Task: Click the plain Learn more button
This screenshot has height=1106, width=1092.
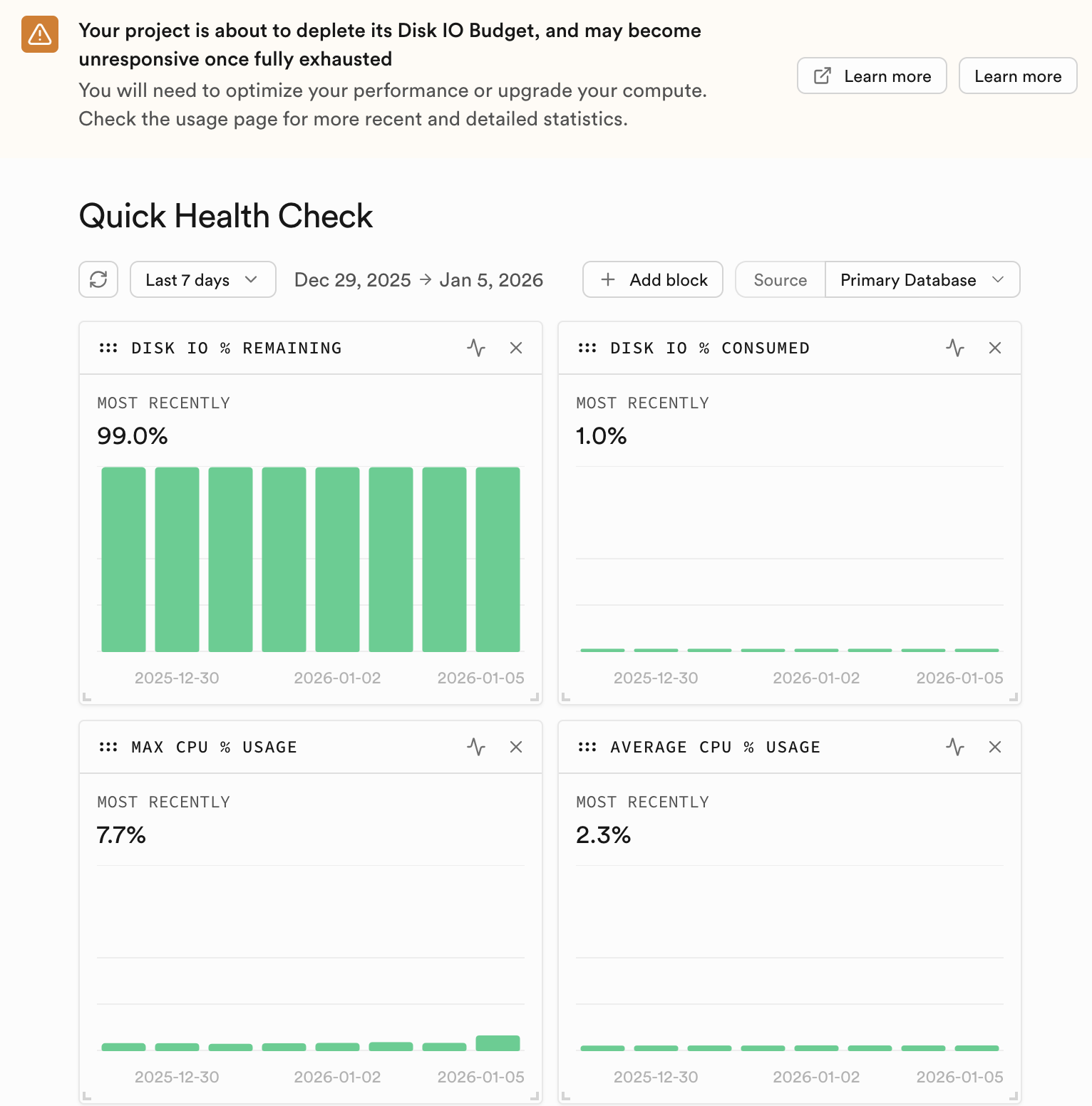Action: pos(1018,76)
